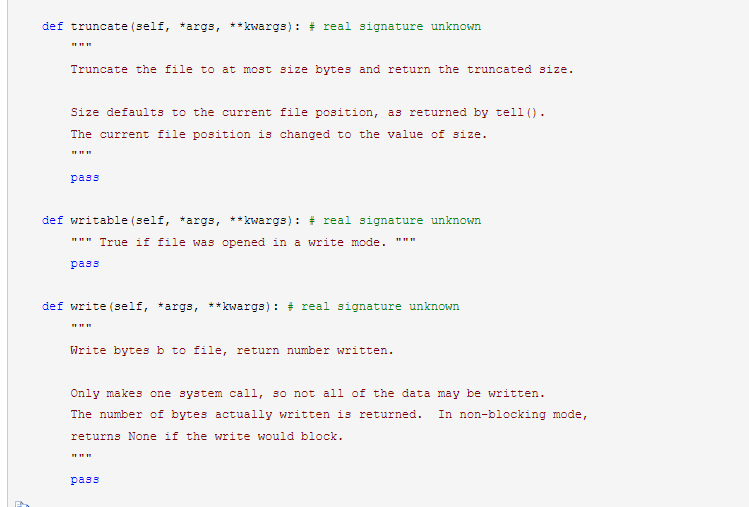This screenshot has height=507, width=749.
Task: Click the write method name in its definition
Action: [x=88, y=306]
